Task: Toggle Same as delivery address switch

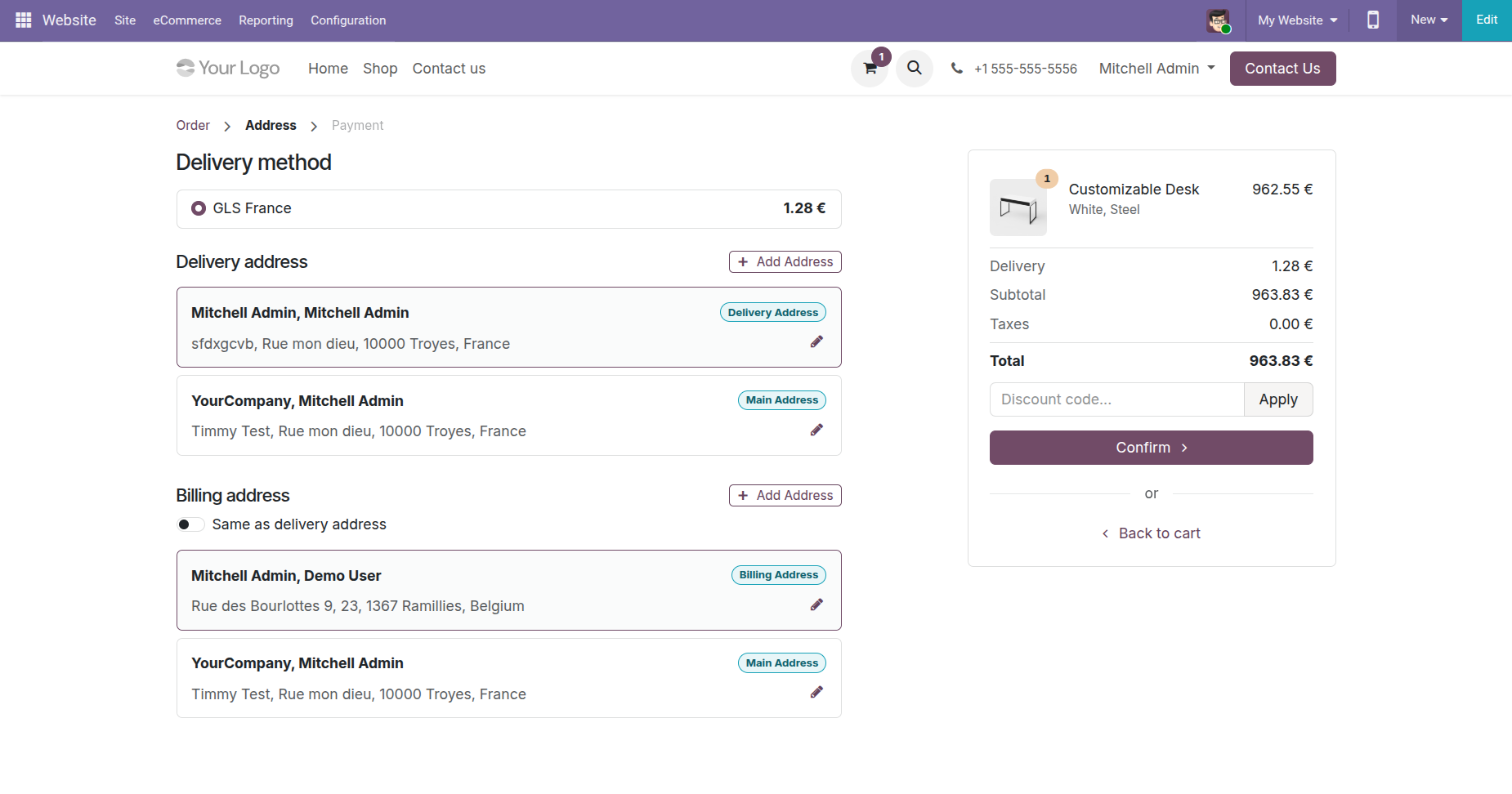Action: (190, 524)
